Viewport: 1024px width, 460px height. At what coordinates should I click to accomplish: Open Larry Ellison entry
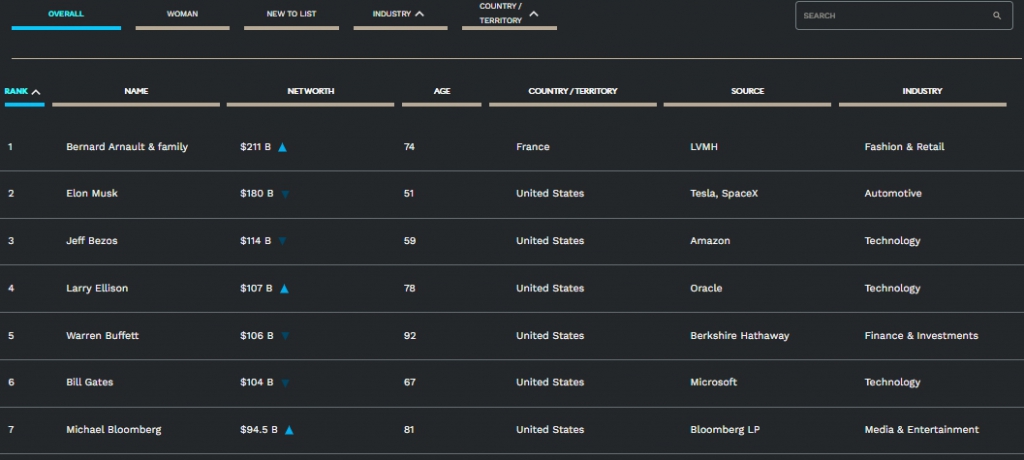click(x=97, y=288)
